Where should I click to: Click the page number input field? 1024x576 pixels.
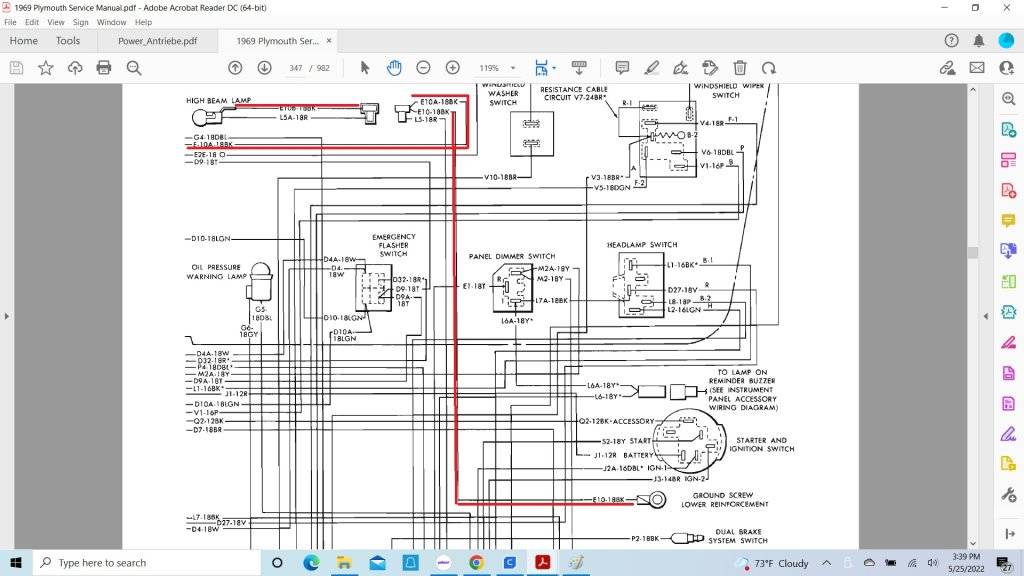tap(295, 68)
